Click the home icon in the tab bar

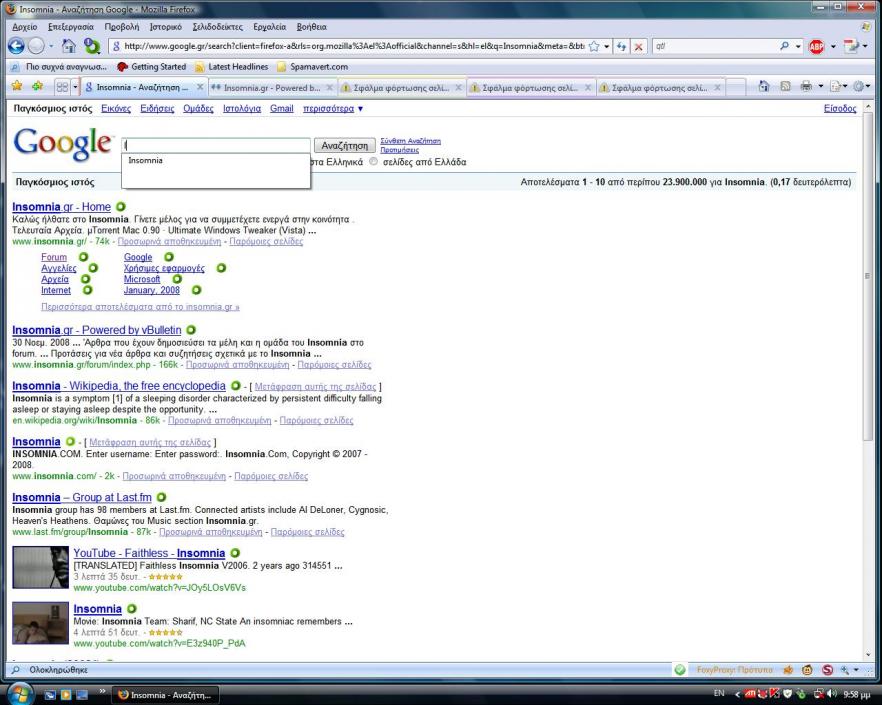point(764,86)
